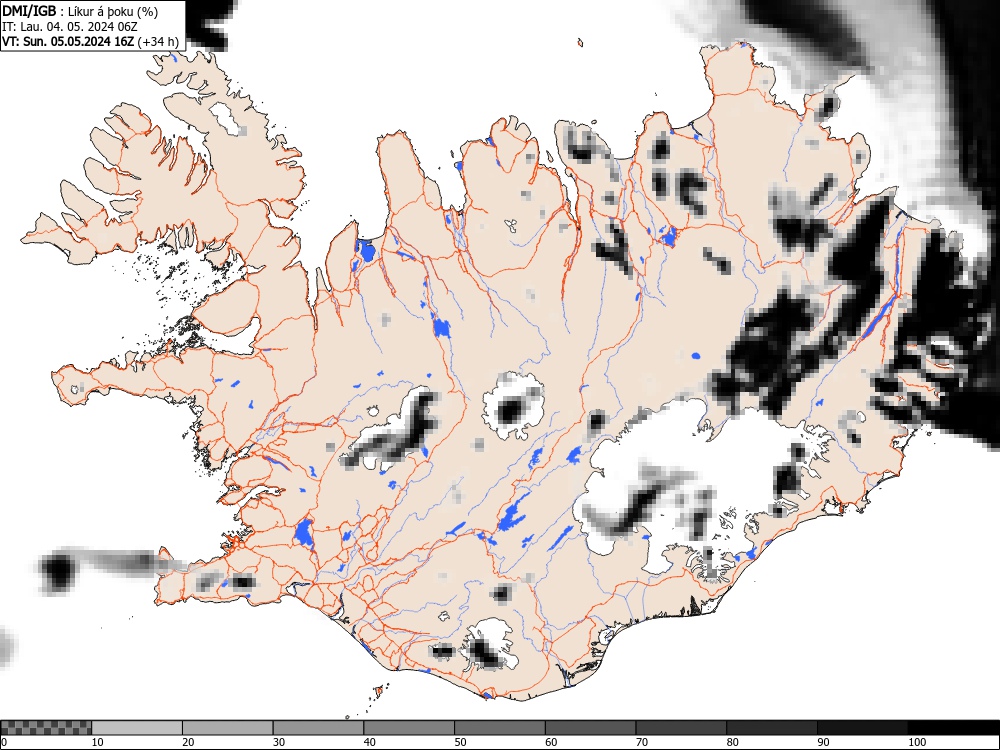Click the '10' scale label

98,742
